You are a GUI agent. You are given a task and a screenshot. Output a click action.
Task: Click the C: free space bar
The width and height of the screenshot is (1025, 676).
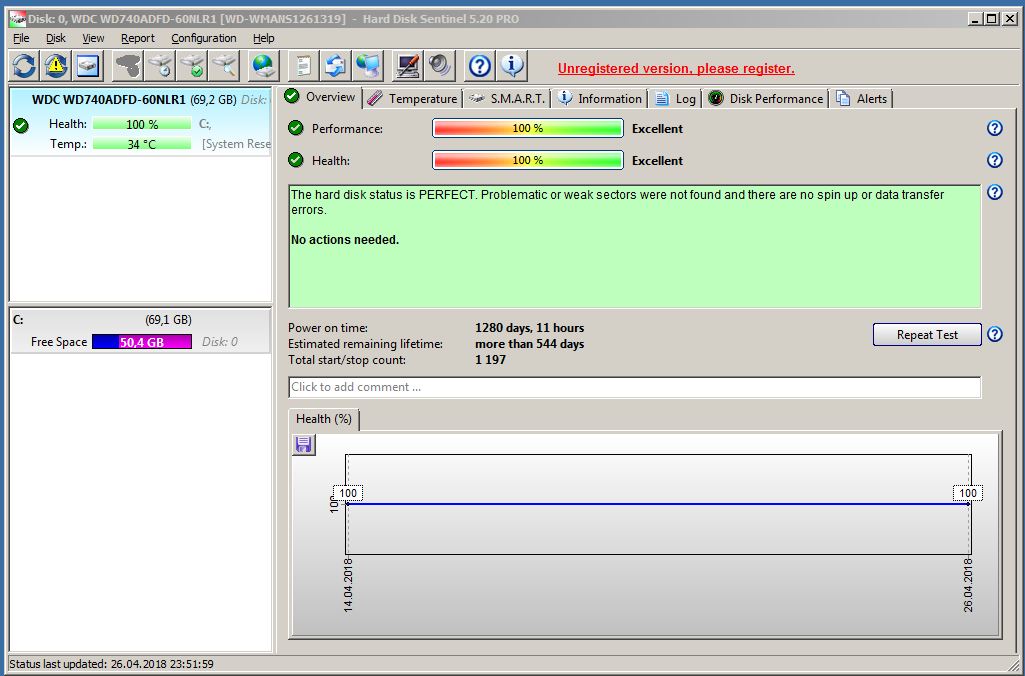tap(141, 342)
